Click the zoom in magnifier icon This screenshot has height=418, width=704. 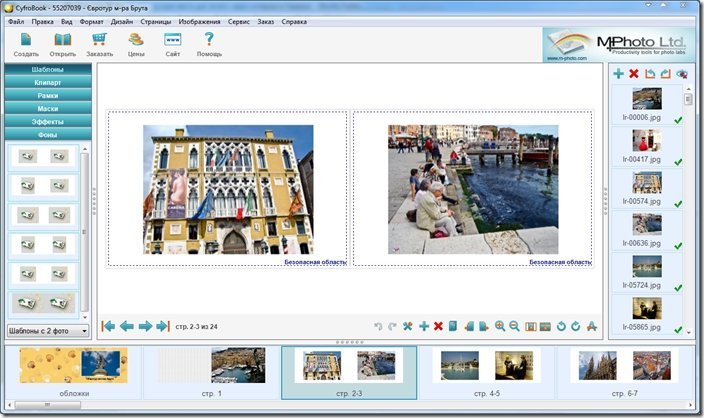point(499,326)
